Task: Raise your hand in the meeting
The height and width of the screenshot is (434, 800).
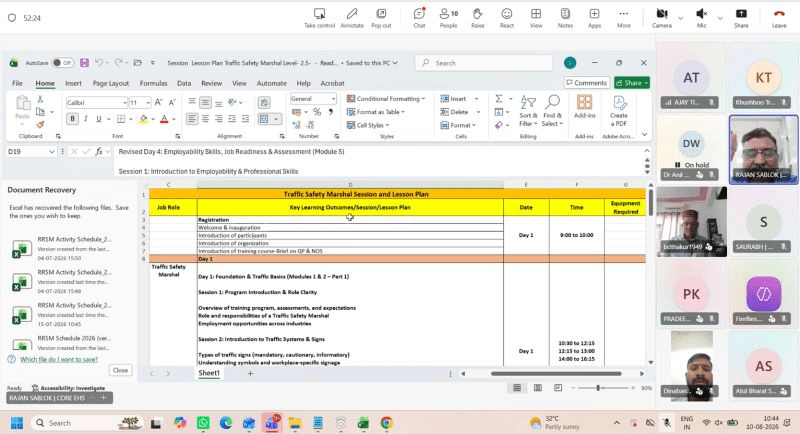Action: 478,18
